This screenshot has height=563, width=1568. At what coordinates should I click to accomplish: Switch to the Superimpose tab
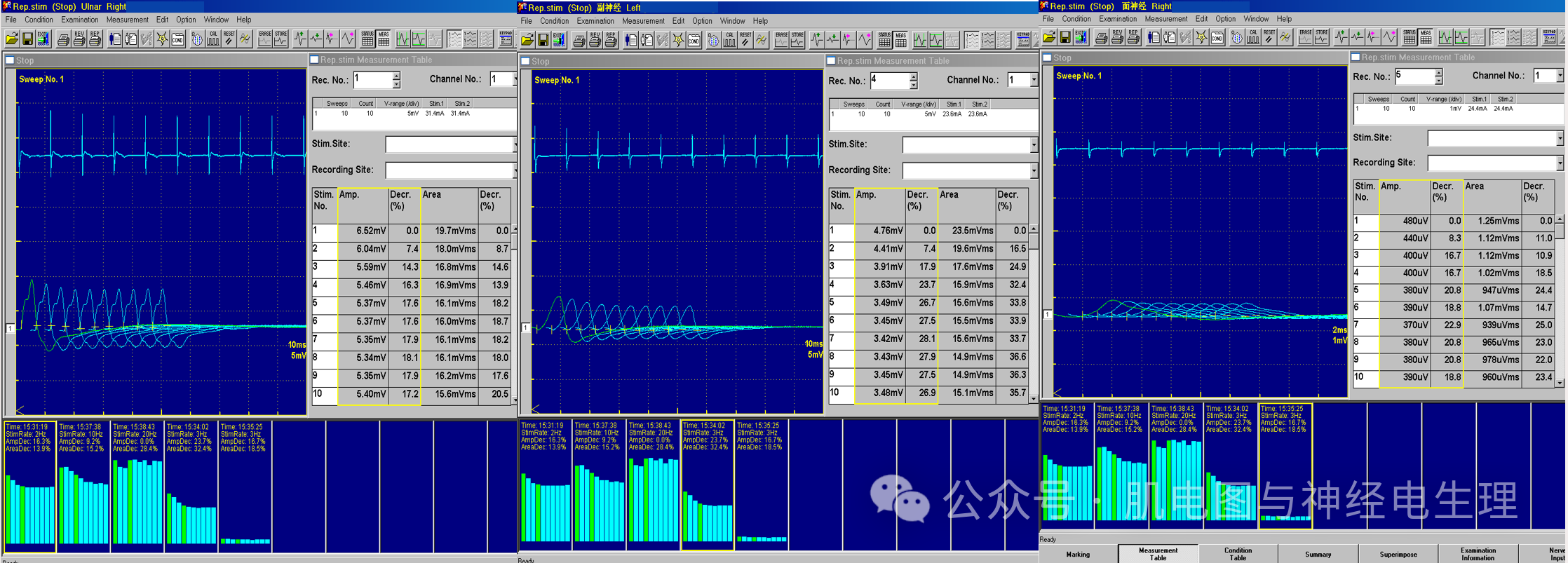[1398, 554]
